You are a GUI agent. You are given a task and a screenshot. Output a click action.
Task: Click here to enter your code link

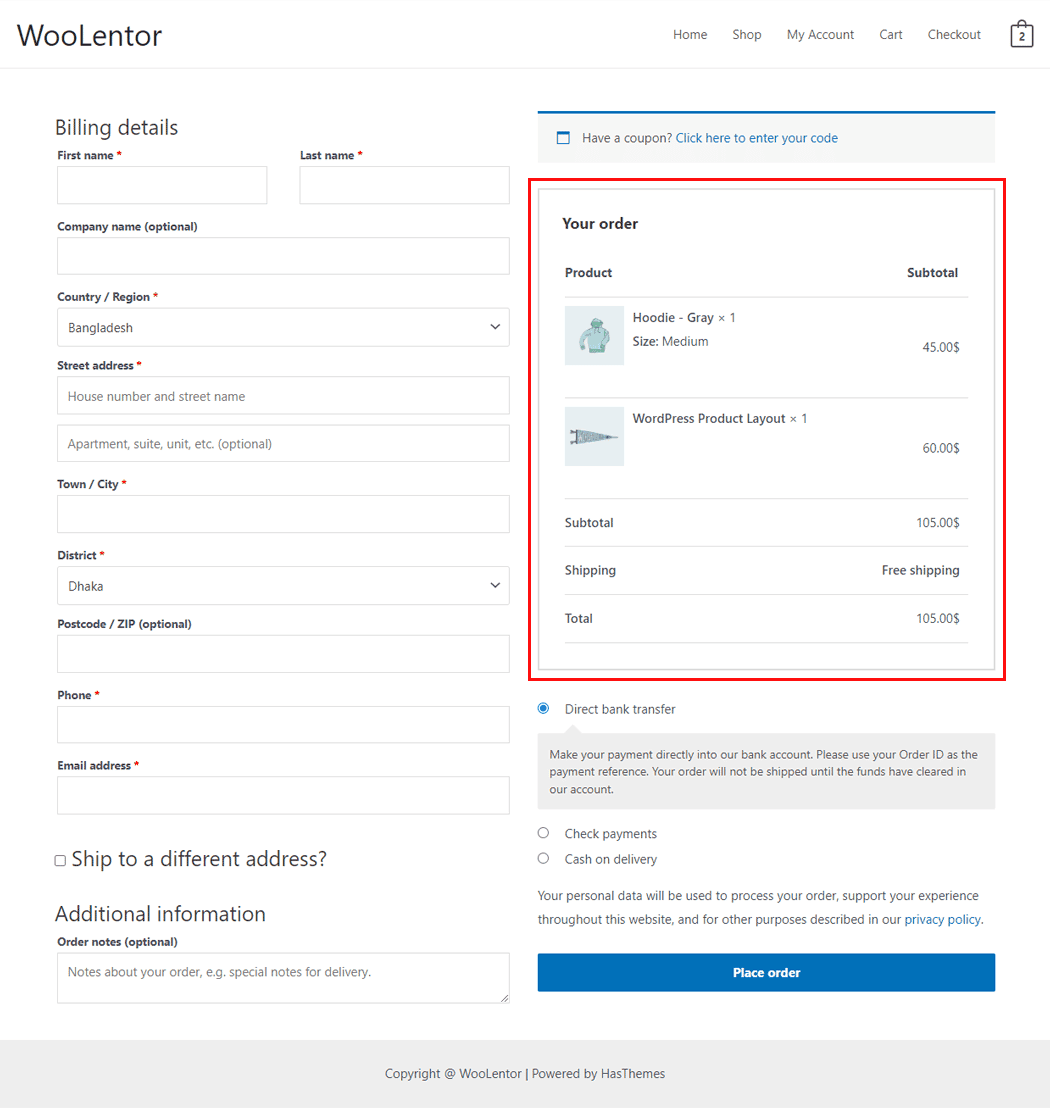click(756, 138)
